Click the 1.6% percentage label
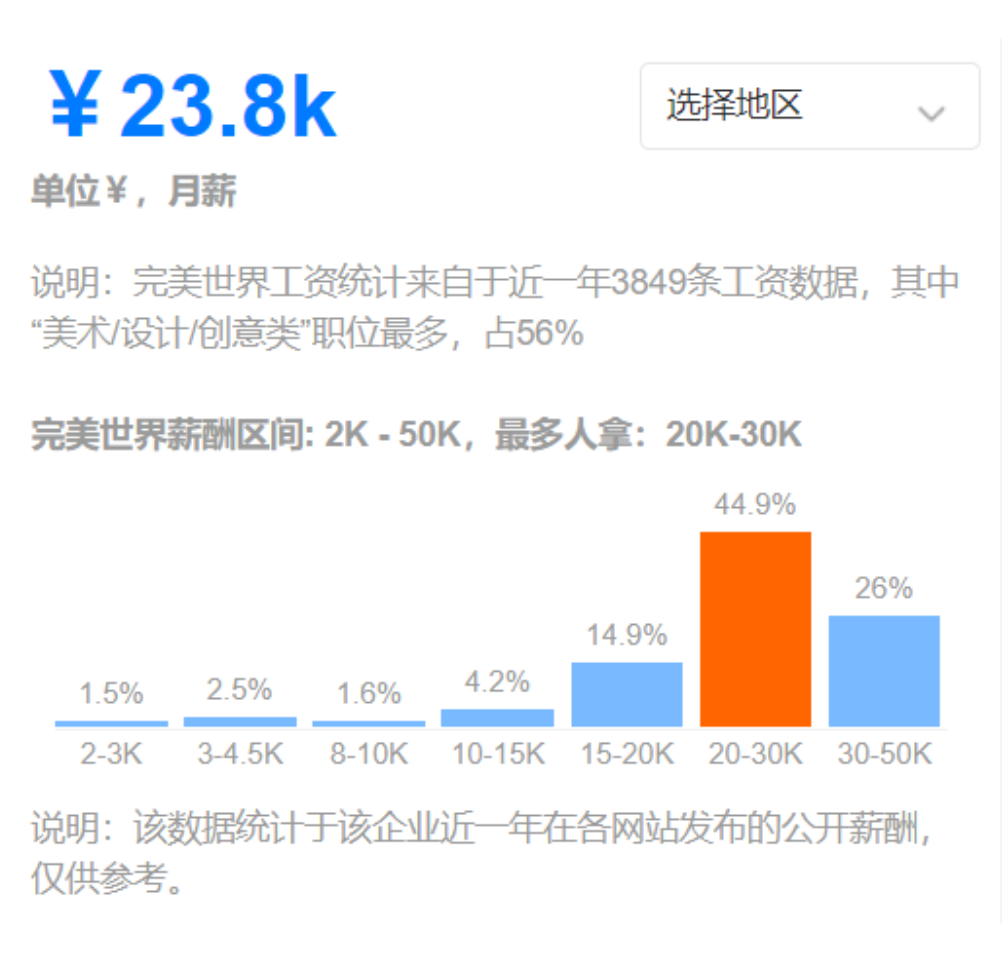1002x953 pixels. tap(369, 693)
